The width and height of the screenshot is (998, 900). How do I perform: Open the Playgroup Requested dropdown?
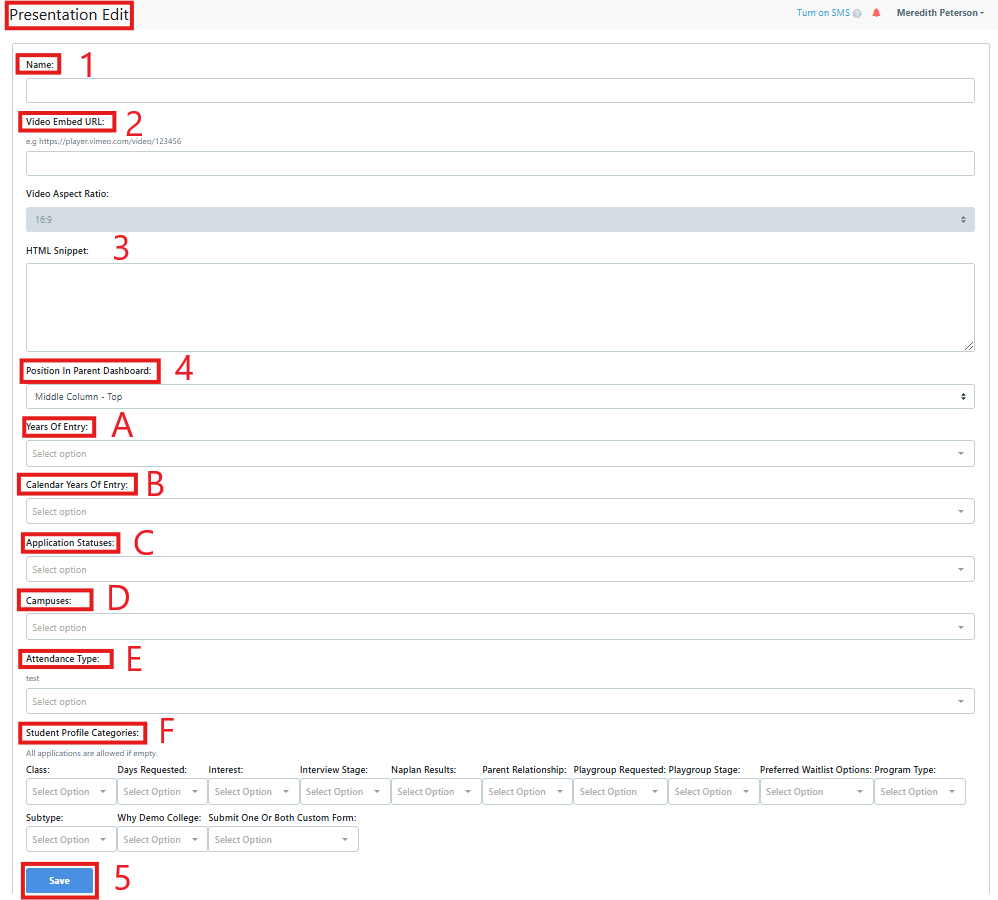click(618, 791)
